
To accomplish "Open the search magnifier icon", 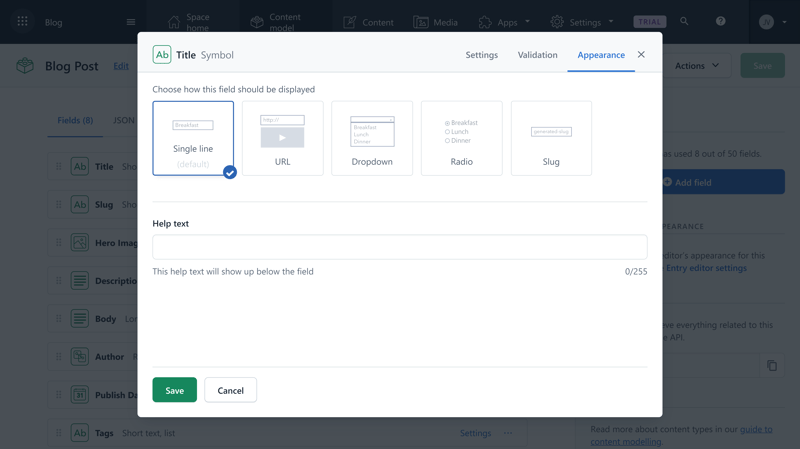I will click(684, 21).
